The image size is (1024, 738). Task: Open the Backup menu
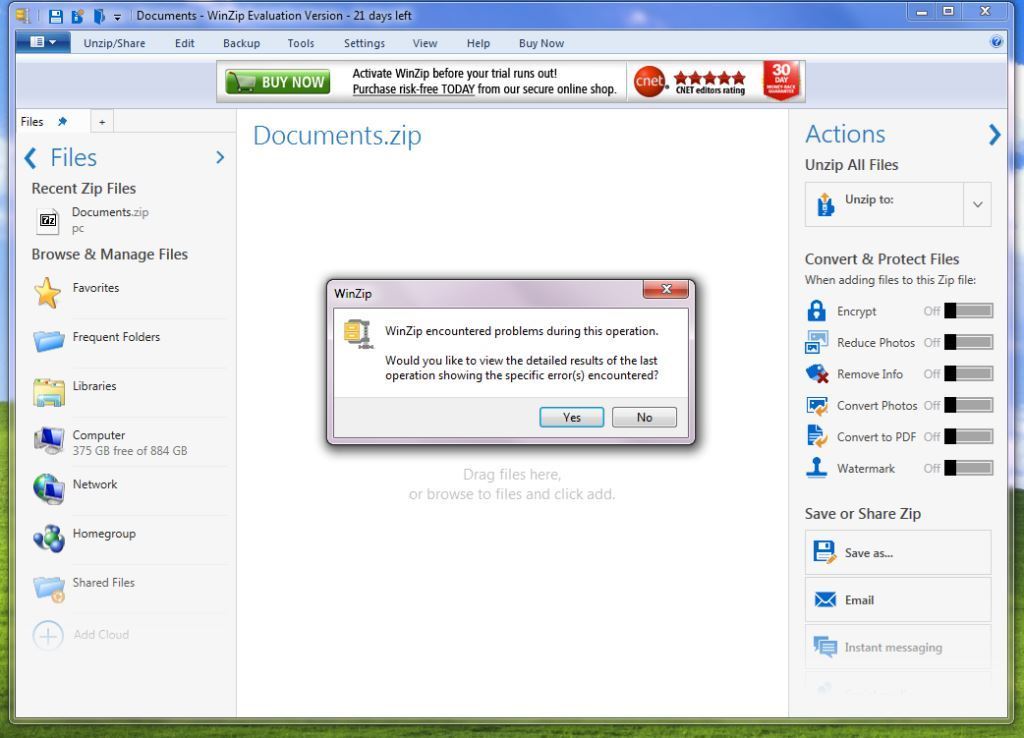coord(241,43)
